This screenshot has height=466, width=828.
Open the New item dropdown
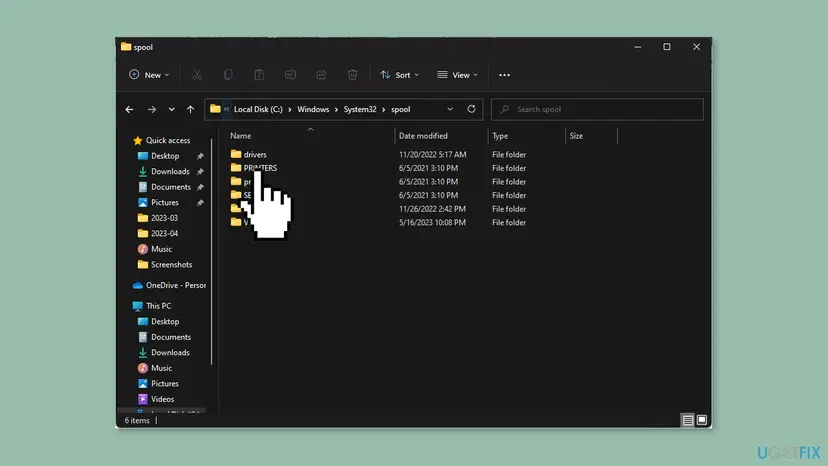click(x=149, y=75)
